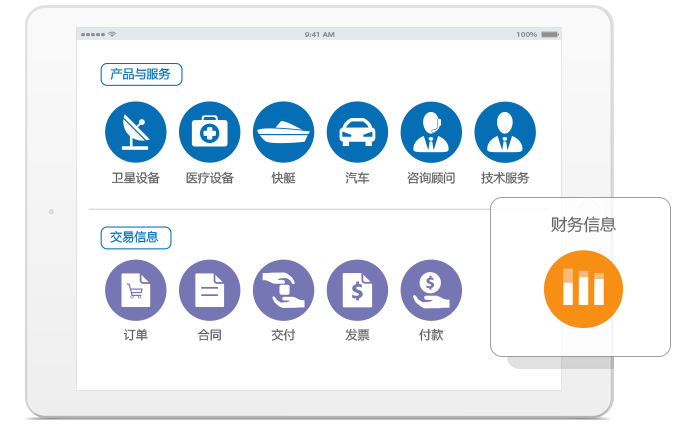682x436 pixels.
Task: Click the 产品与服务 section tag
Action: 141,74
